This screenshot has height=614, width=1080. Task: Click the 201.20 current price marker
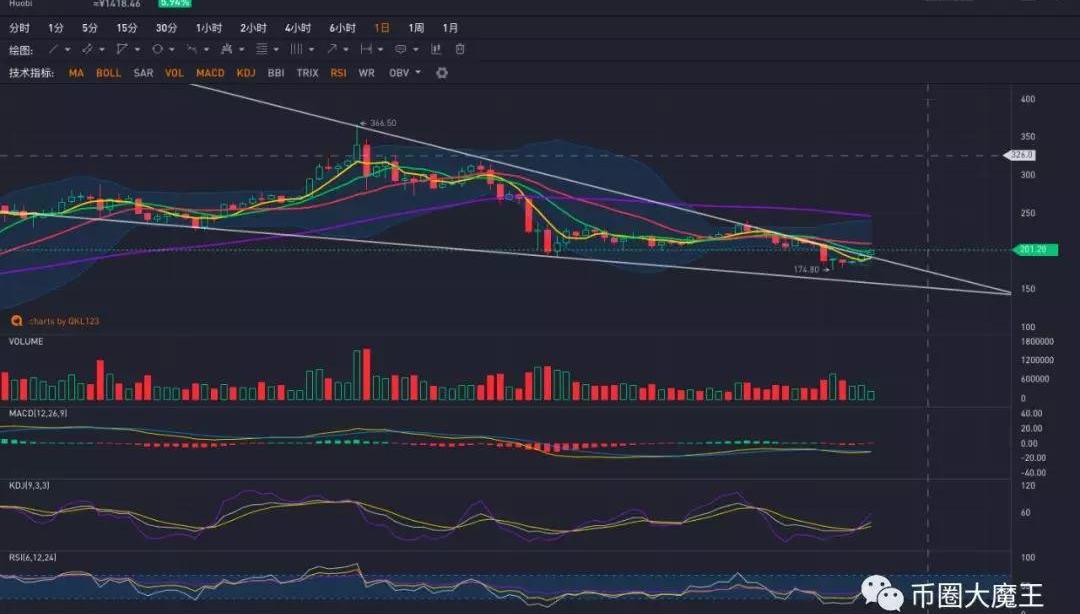(x=1021, y=249)
